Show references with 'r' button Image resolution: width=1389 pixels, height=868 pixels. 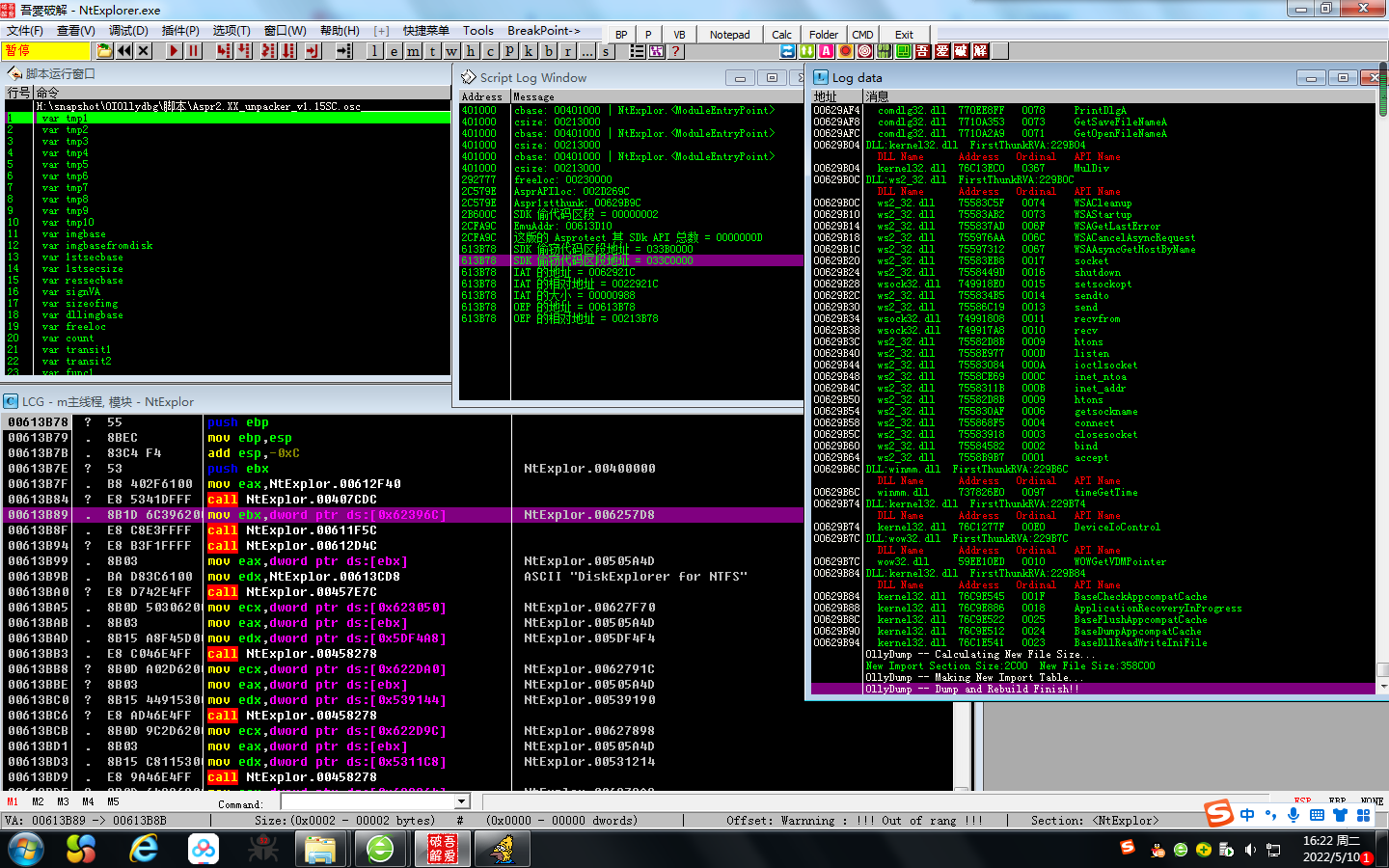pyautogui.click(x=567, y=51)
